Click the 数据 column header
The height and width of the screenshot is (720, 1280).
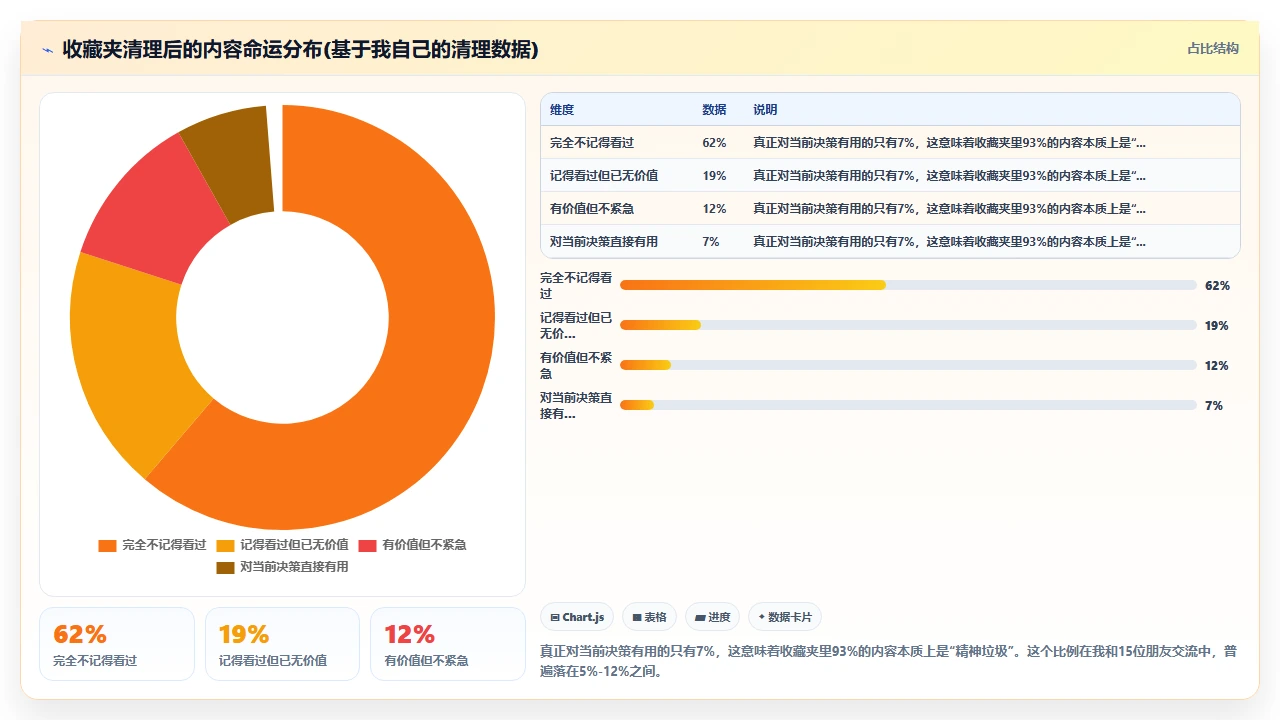pos(714,110)
